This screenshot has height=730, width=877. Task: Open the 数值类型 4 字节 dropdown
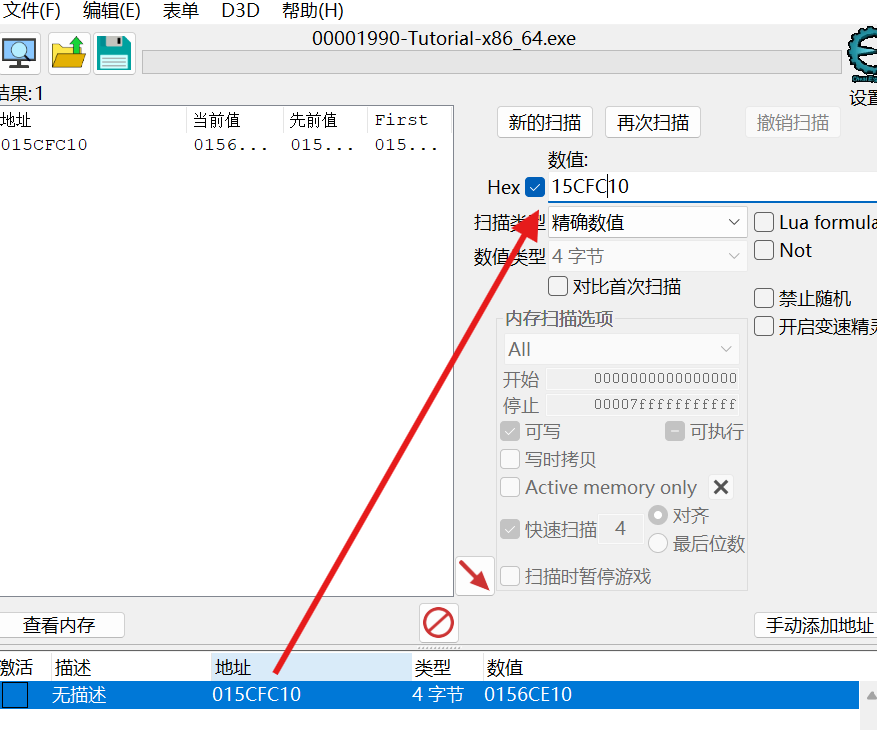[x=647, y=256]
